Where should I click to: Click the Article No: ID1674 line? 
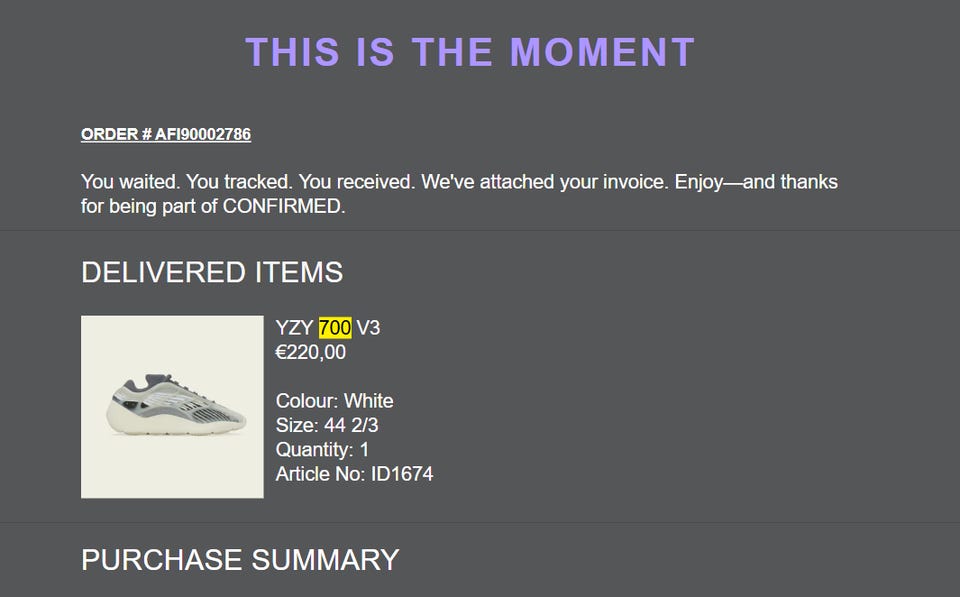point(355,473)
